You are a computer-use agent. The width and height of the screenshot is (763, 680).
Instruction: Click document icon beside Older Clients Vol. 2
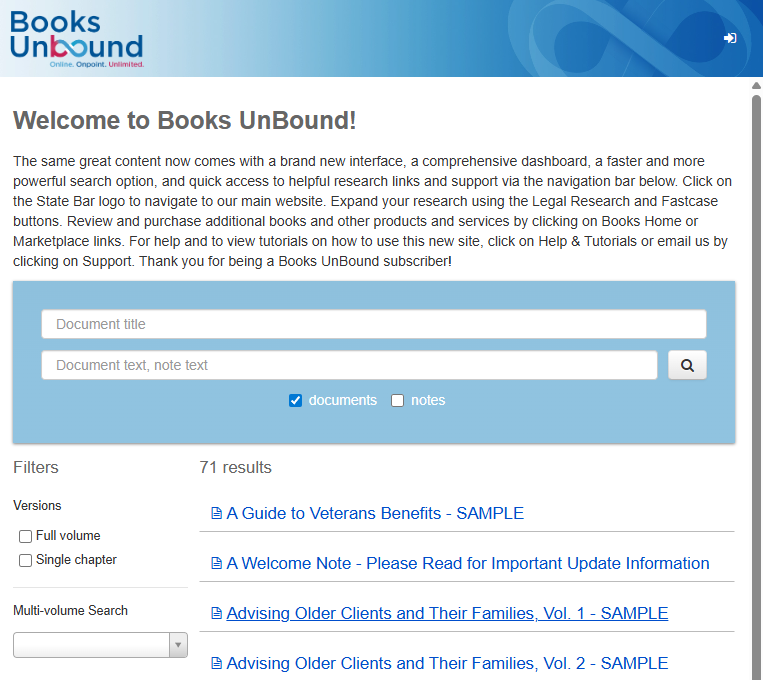tap(216, 664)
